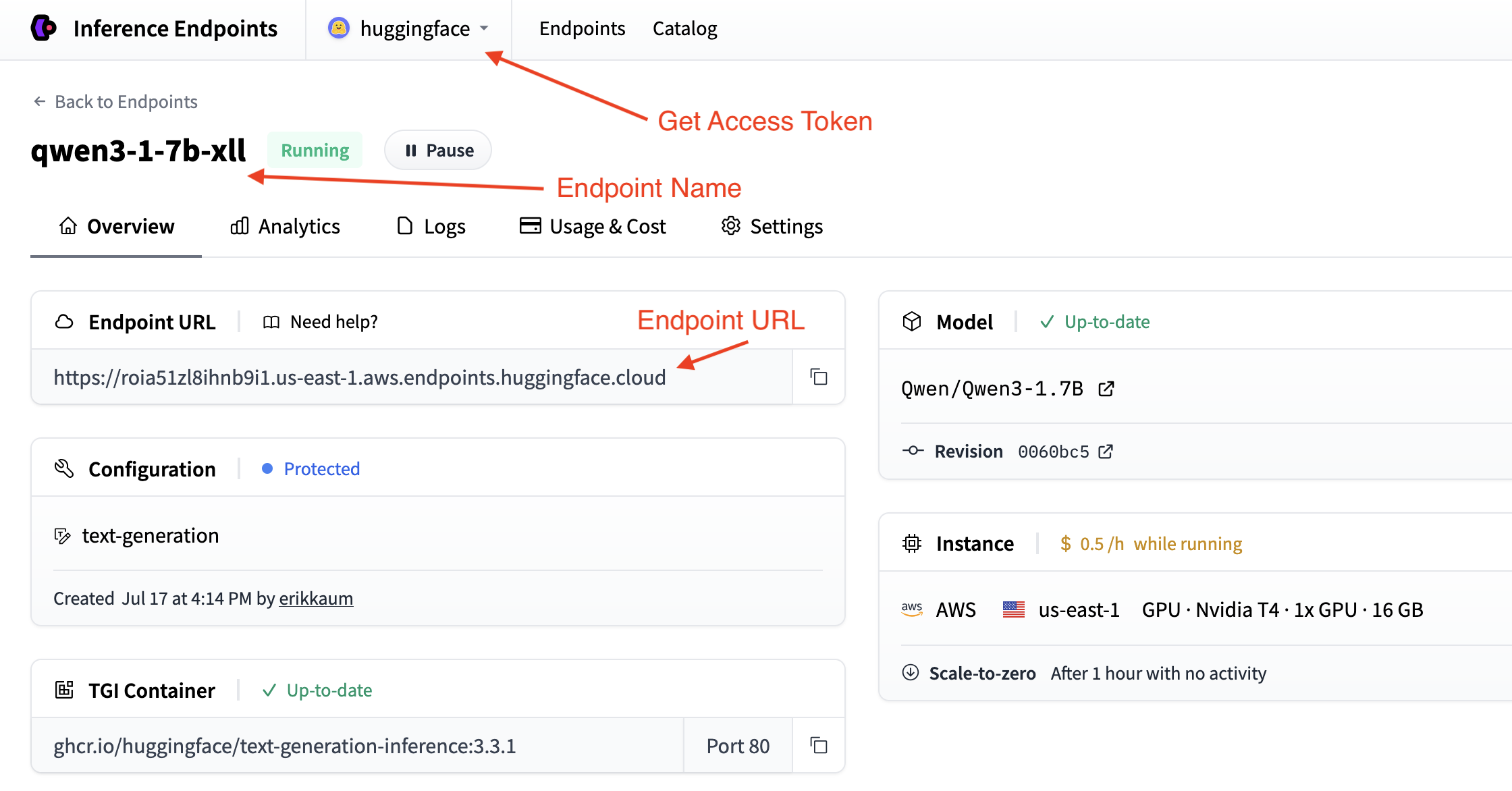Click the Running status badge
Viewport: 1512px width, 791px height.
click(315, 150)
